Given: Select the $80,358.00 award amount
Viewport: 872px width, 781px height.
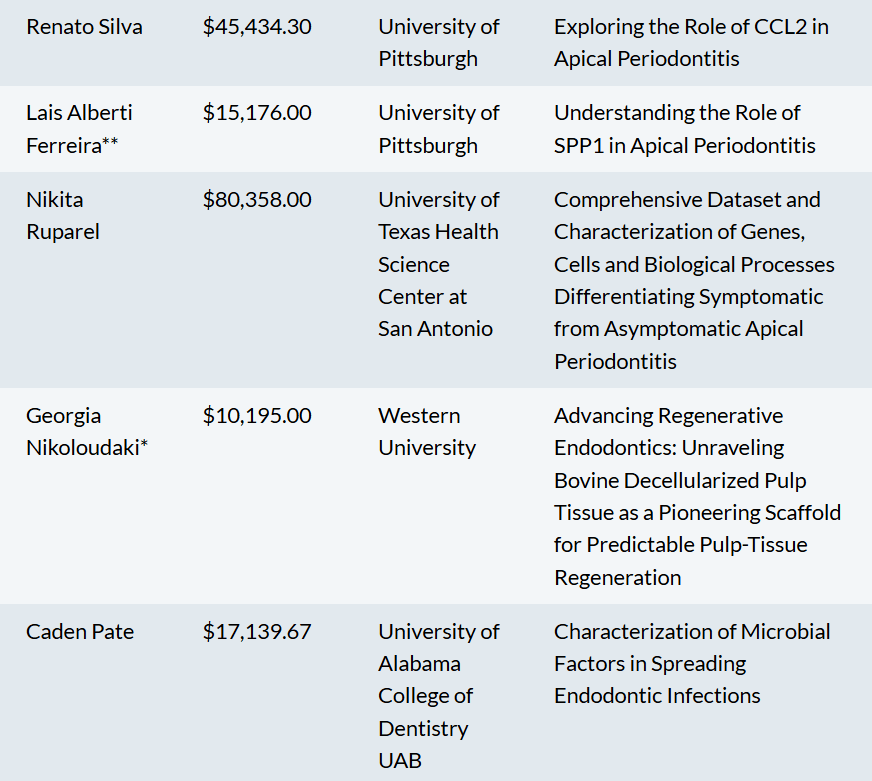Looking at the screenshot, I should [x=257, y=199].
